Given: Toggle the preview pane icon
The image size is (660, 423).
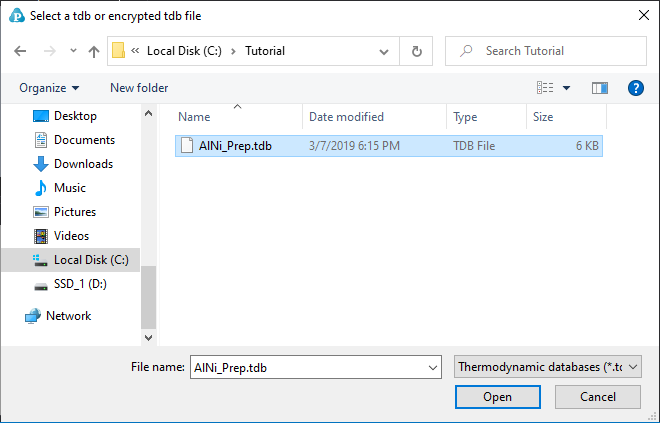Looking at the screenshot, I should pyautogui.click(x=600, y=88).
